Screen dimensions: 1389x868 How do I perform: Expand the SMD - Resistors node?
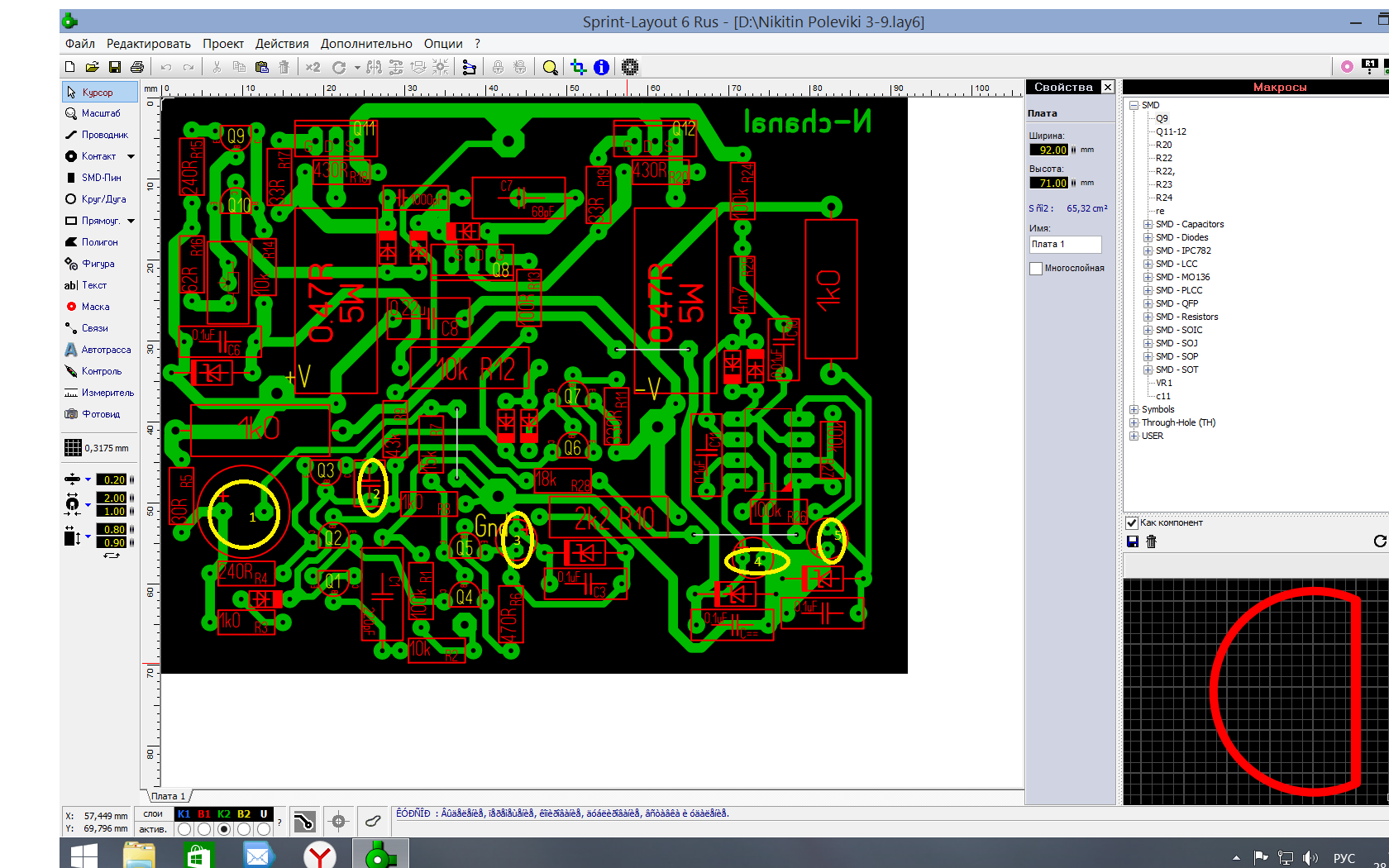1148,317
